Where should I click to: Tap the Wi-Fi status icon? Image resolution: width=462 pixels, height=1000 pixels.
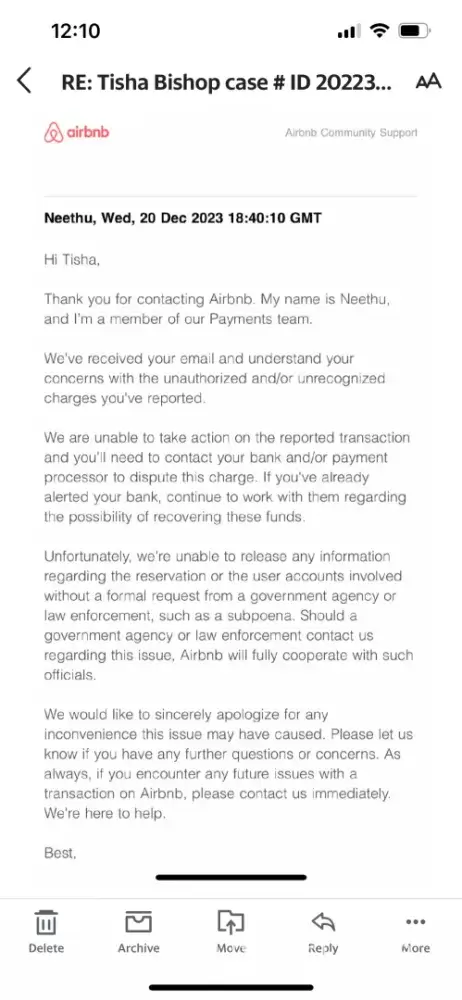coord(380,31)
